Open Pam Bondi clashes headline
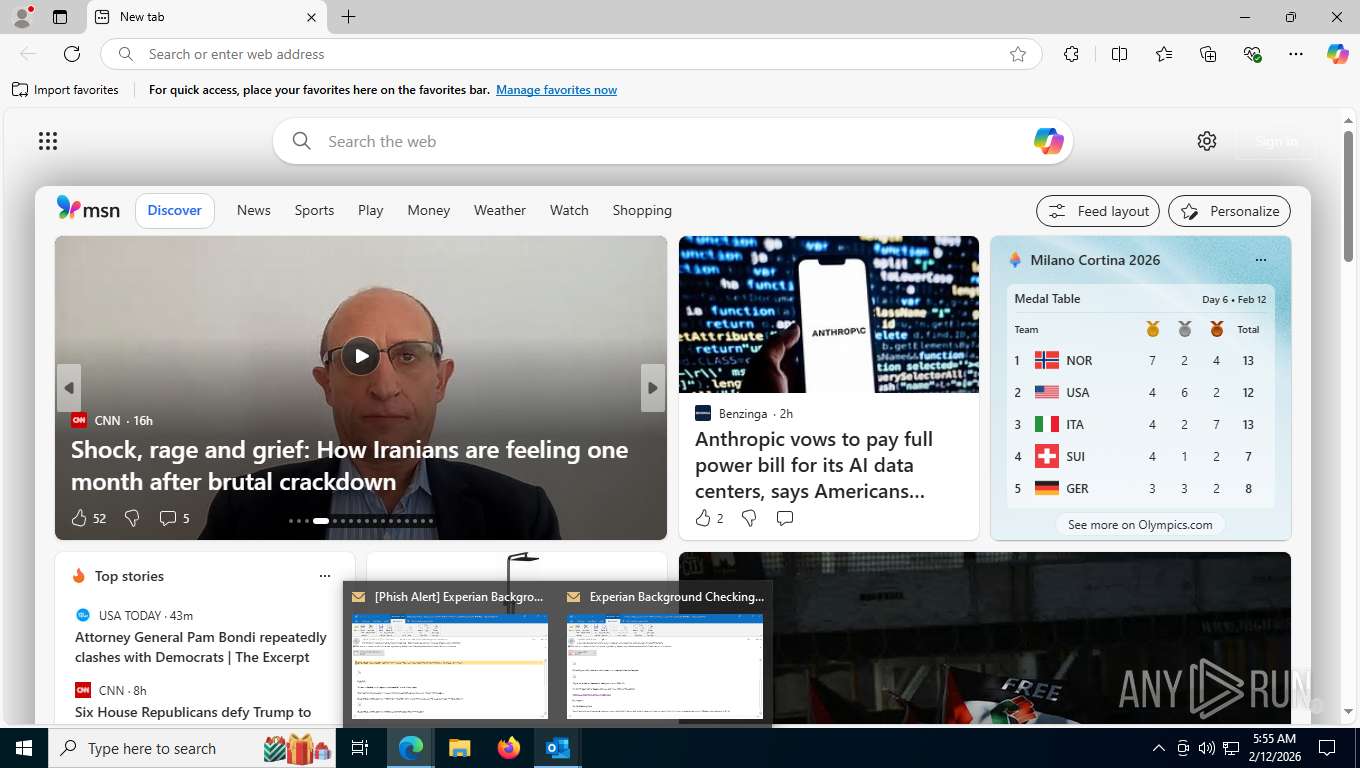 [x=201, y=647]
